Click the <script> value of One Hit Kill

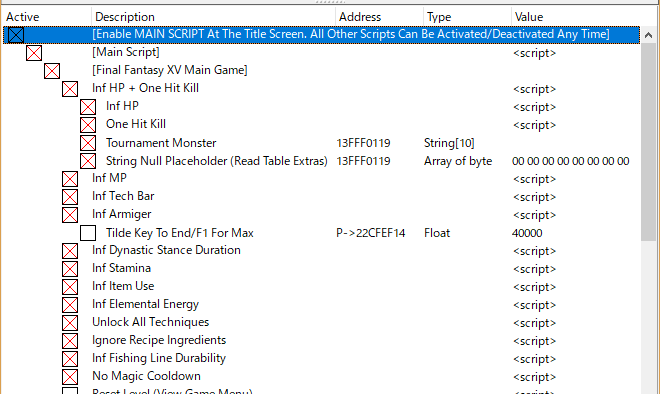pos(535,125)
